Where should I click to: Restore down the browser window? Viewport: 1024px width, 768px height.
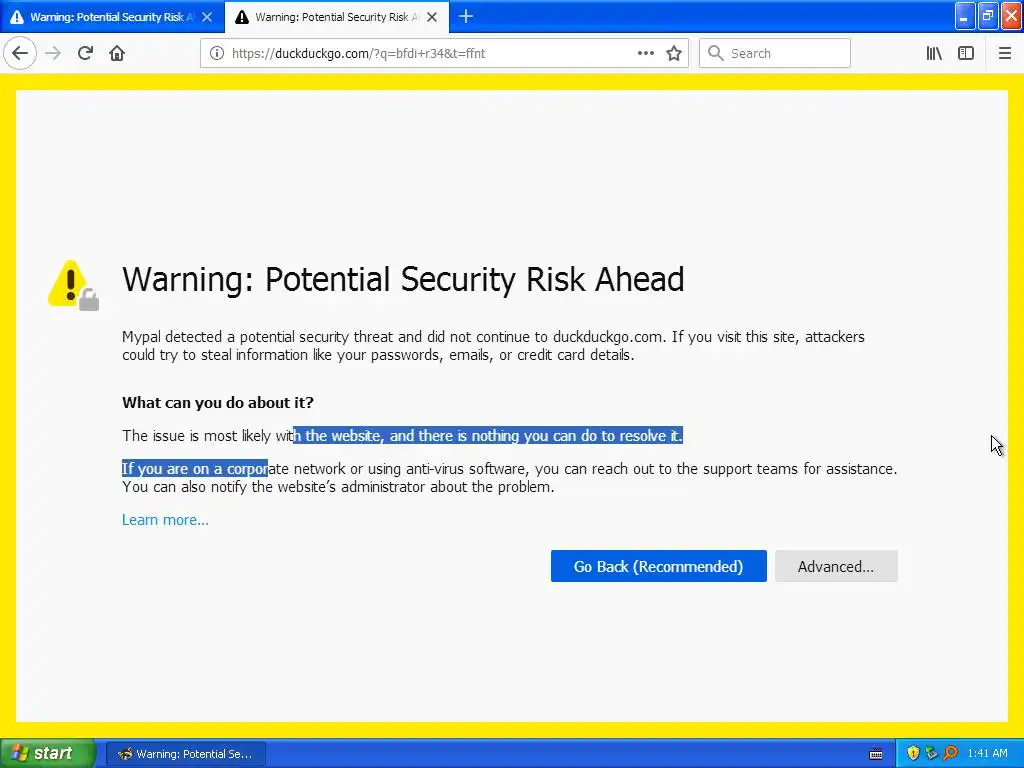(x=988, y=16)
